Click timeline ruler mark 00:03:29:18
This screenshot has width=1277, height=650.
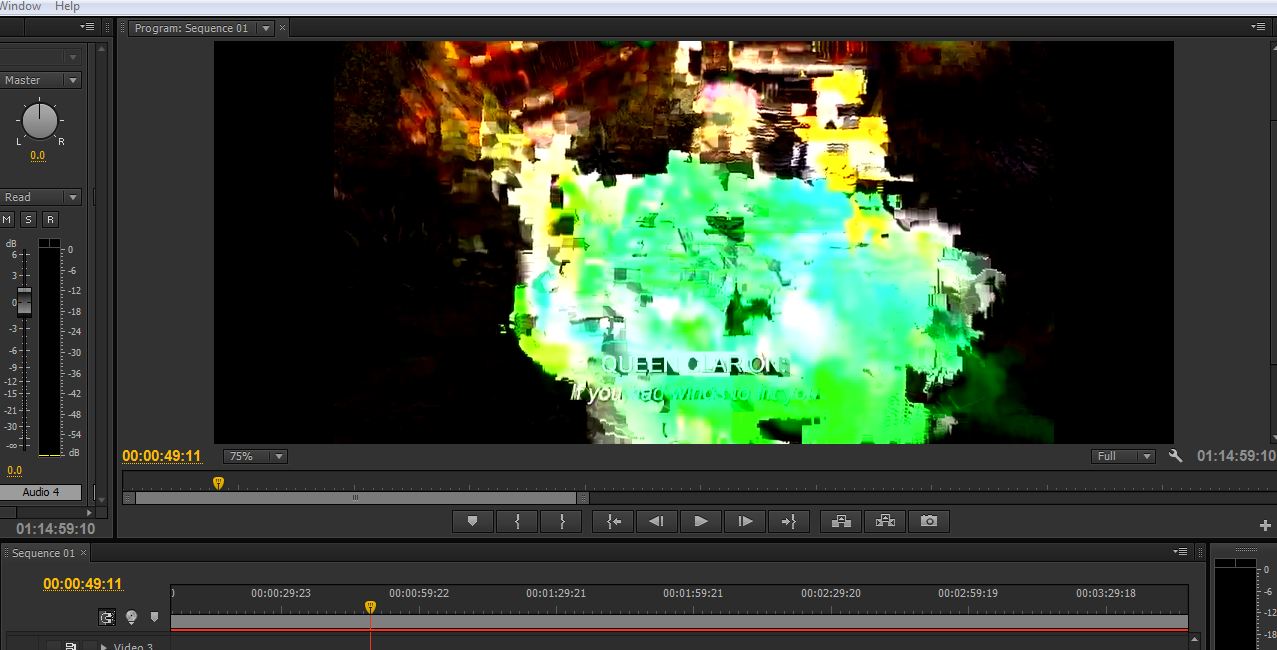tap(1106, 593)
